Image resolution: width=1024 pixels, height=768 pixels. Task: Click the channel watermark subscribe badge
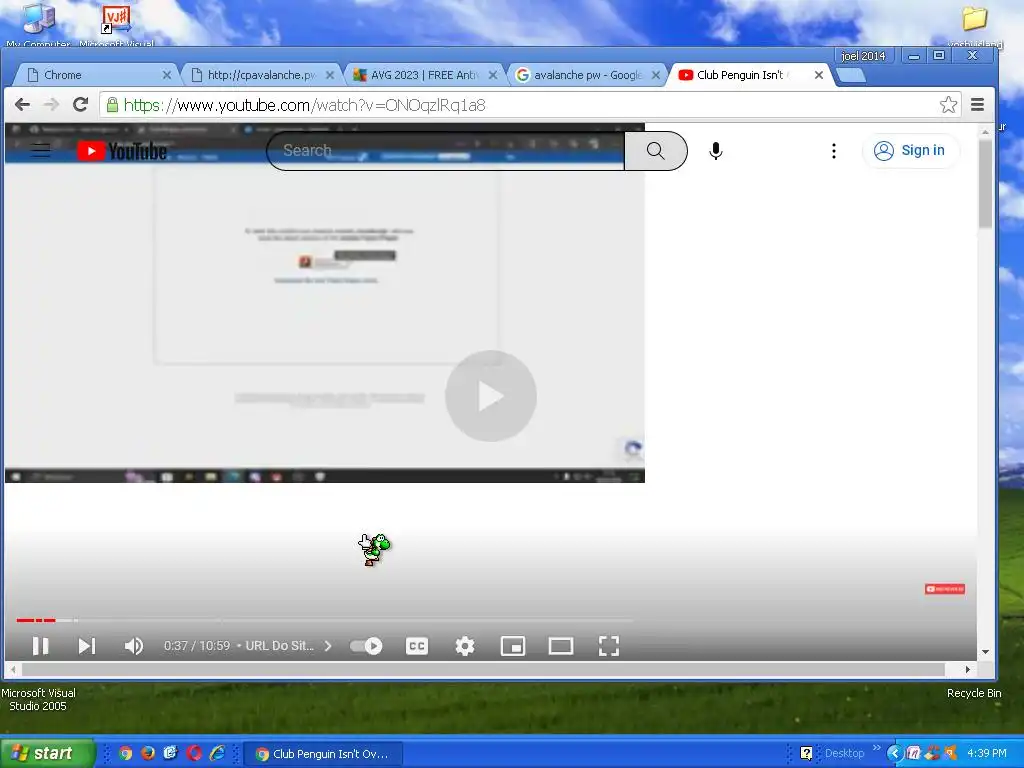coord(944,588)
